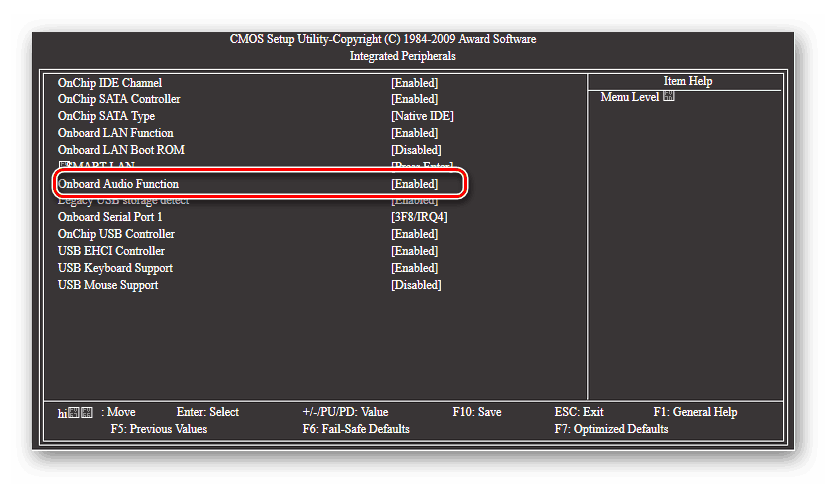828x484 pixels.
Task: Open the 3F8/IRQ4 serial port value
Action: pyautogui.click(x=418, y=217)
